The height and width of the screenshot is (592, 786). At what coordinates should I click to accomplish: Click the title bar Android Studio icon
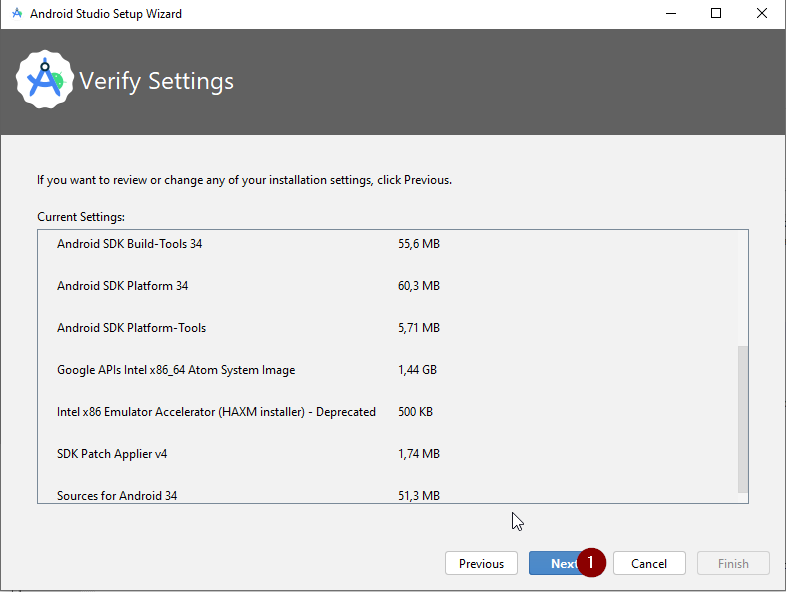17,14
